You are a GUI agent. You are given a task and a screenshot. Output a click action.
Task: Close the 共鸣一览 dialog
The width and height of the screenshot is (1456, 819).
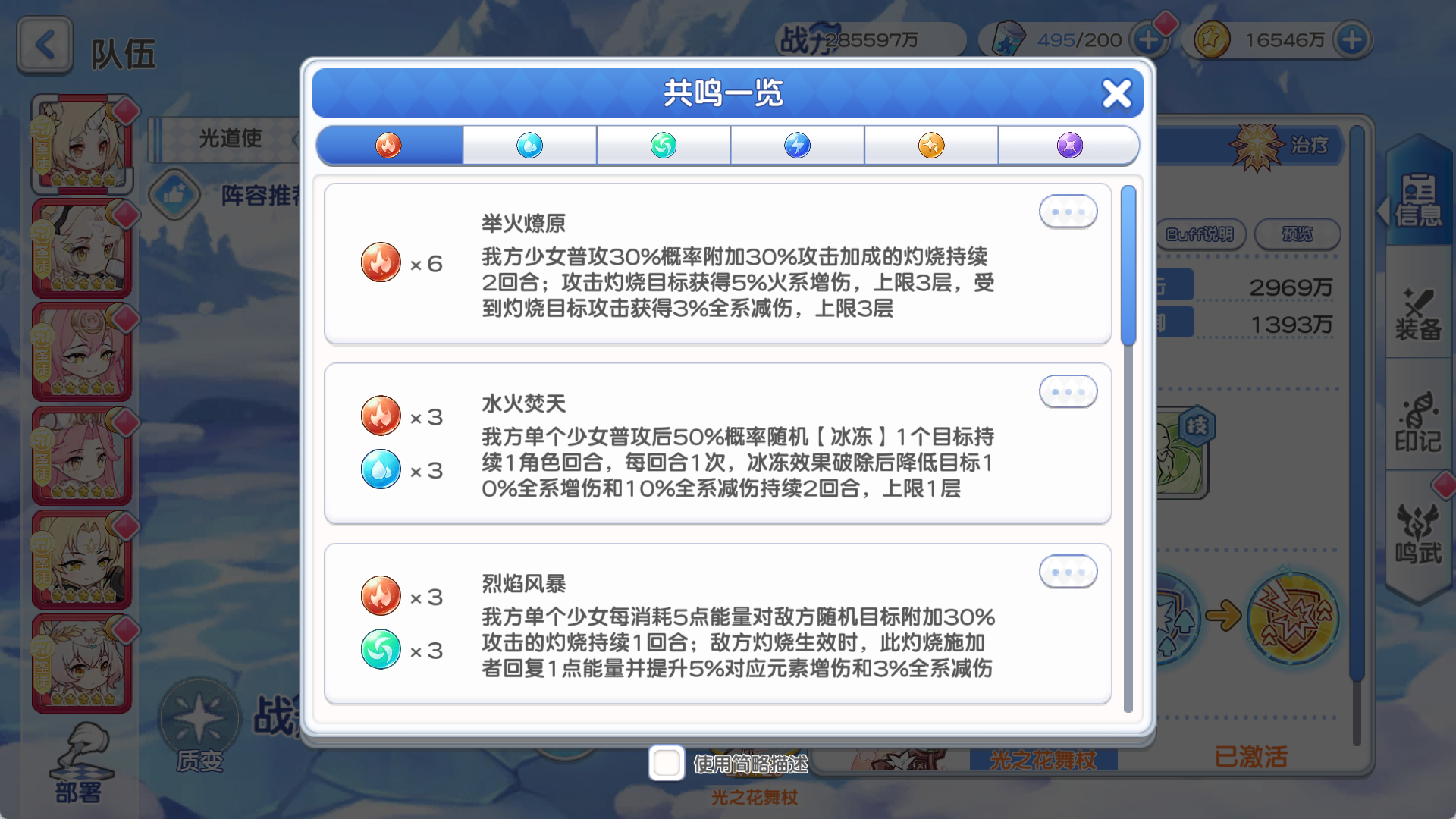(x=1116, y=94)
